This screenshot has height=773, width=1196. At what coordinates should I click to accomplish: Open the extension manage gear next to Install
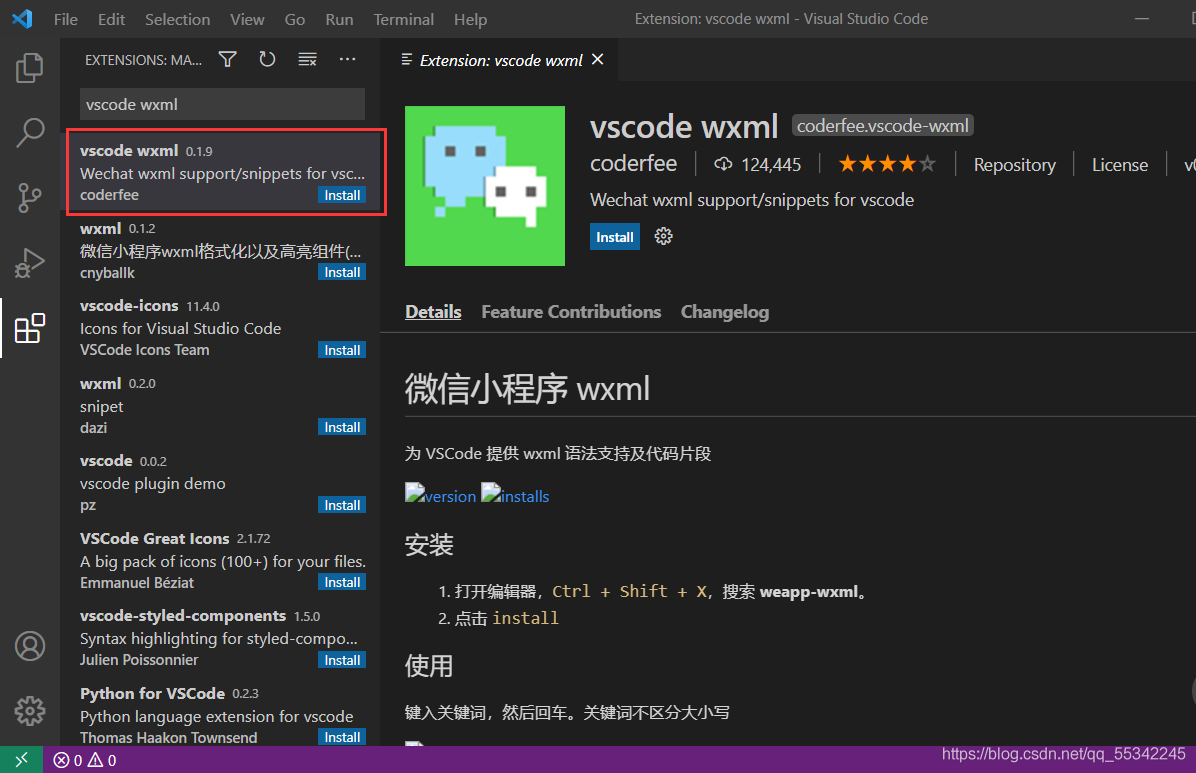tap(664, 237)
